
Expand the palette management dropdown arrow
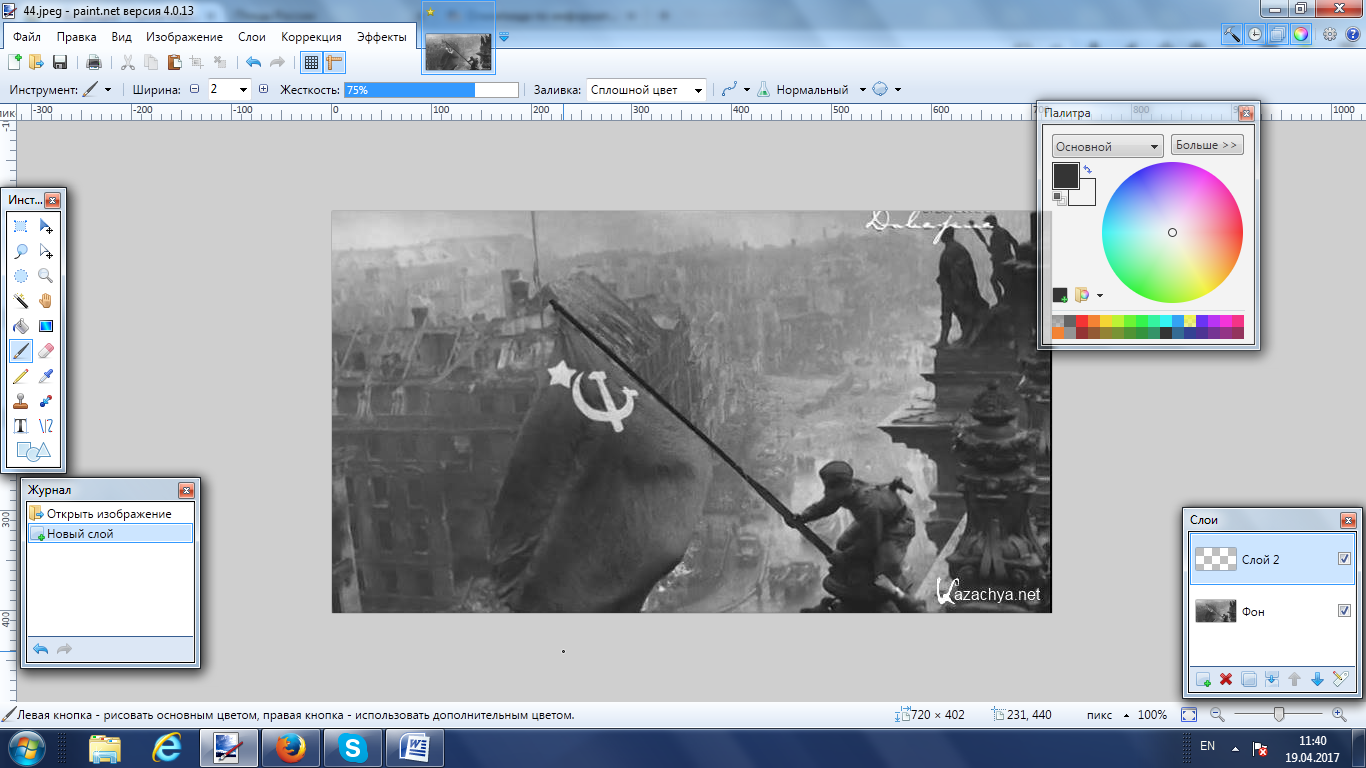[1100, 296]
